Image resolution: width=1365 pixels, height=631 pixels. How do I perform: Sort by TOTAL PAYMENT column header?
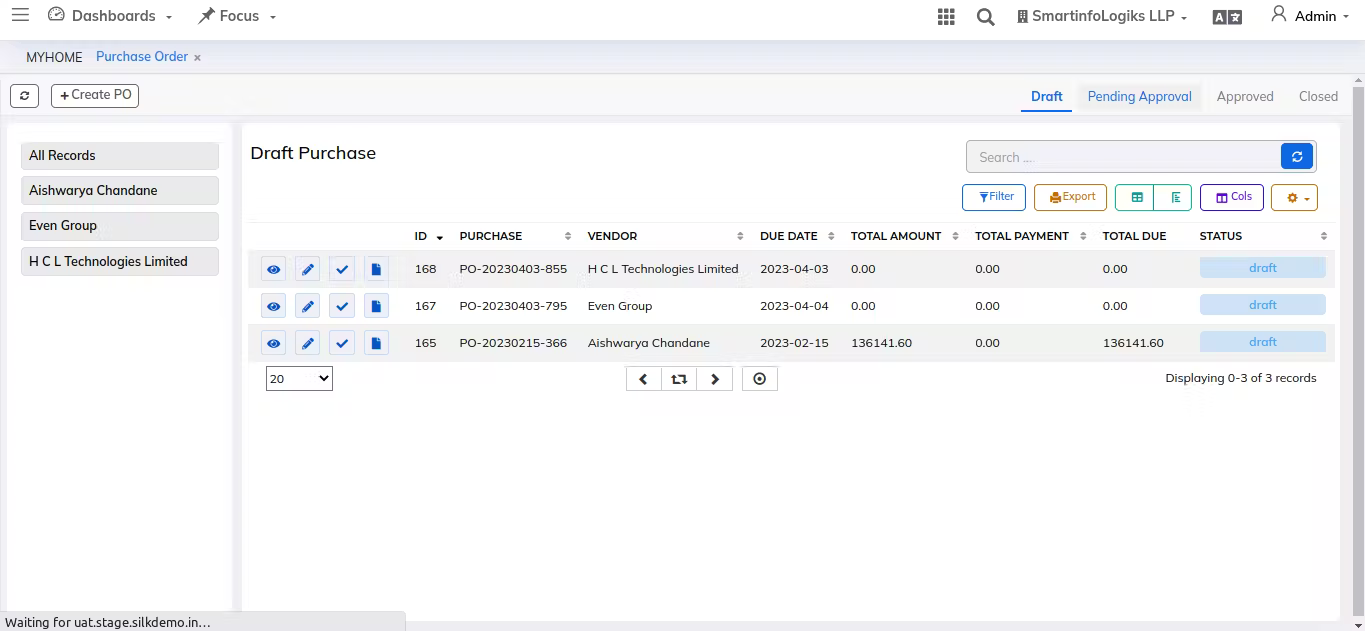click(1032, 236)
